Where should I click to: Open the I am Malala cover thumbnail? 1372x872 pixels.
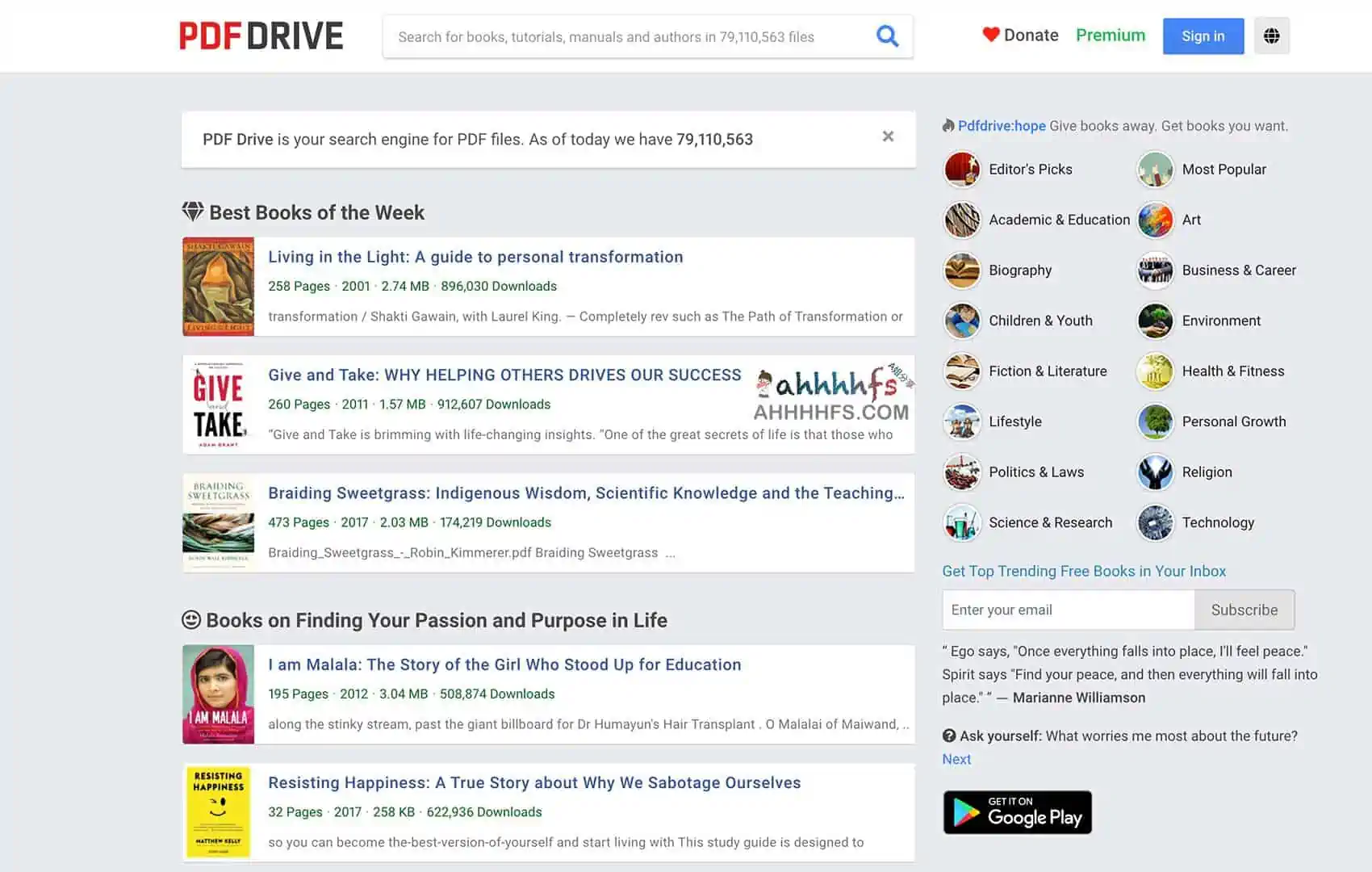(x=218, y=694)
